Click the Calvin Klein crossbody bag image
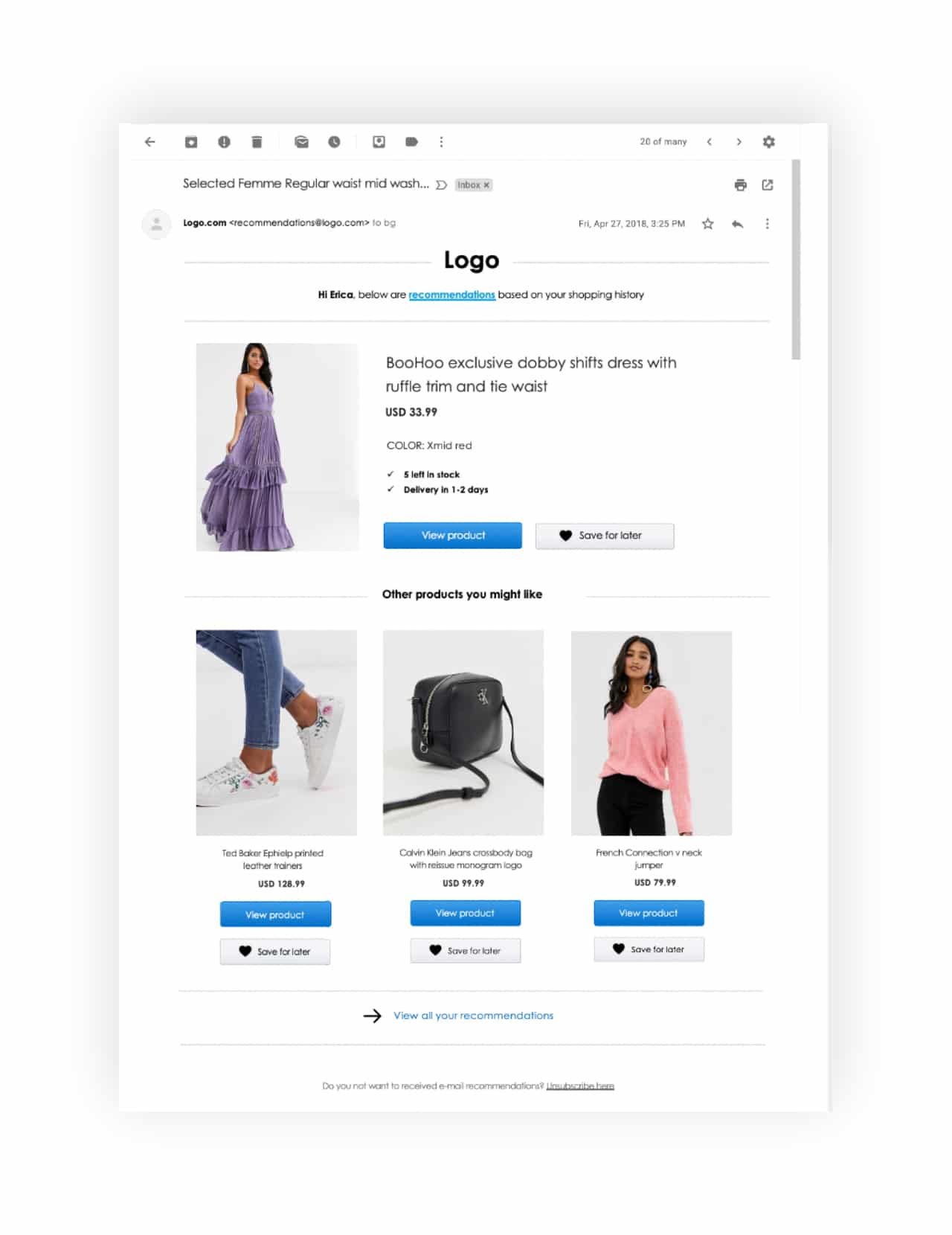952x1235 pixels. point(463,732)
